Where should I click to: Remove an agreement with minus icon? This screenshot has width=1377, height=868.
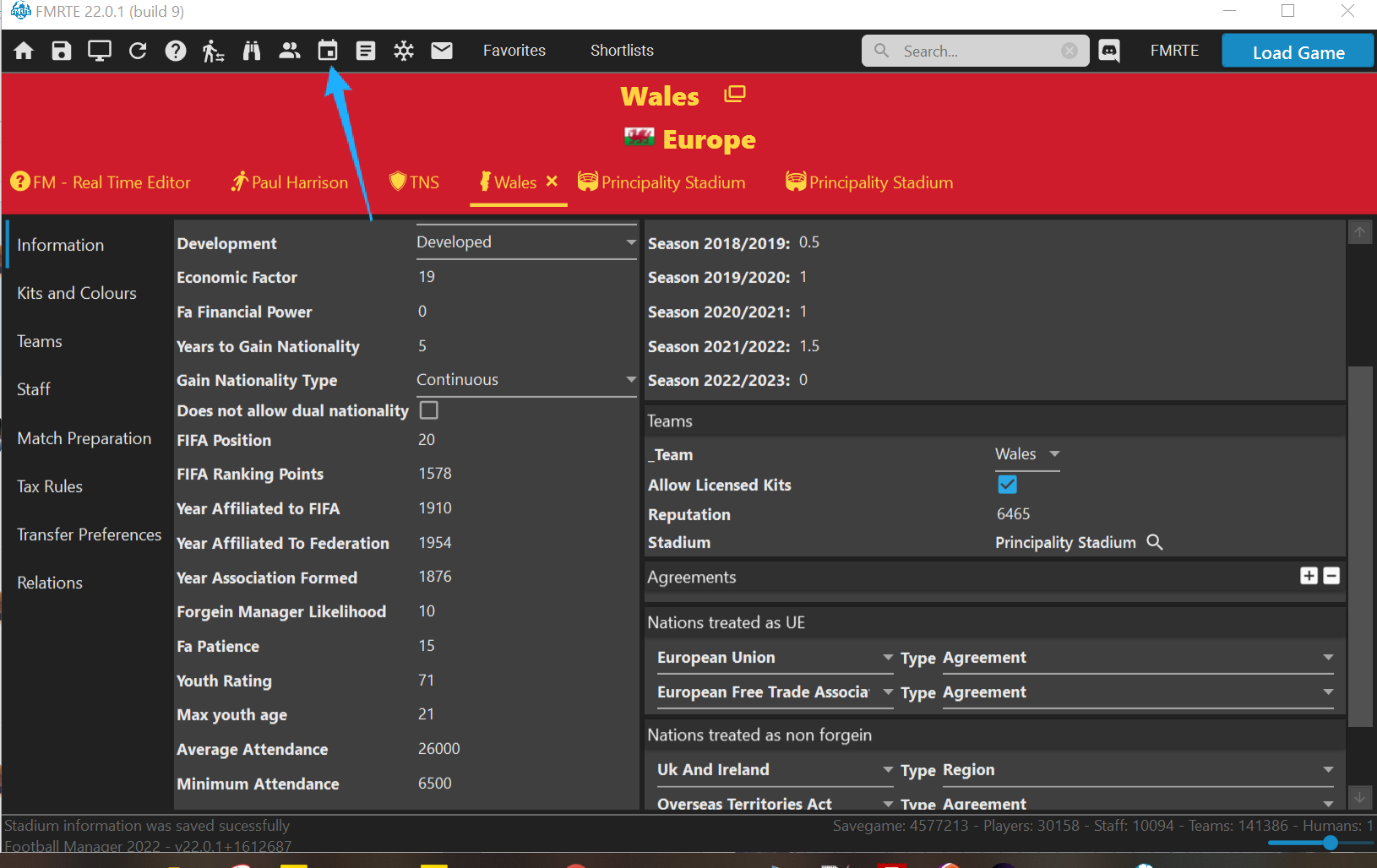[1331, 576]
